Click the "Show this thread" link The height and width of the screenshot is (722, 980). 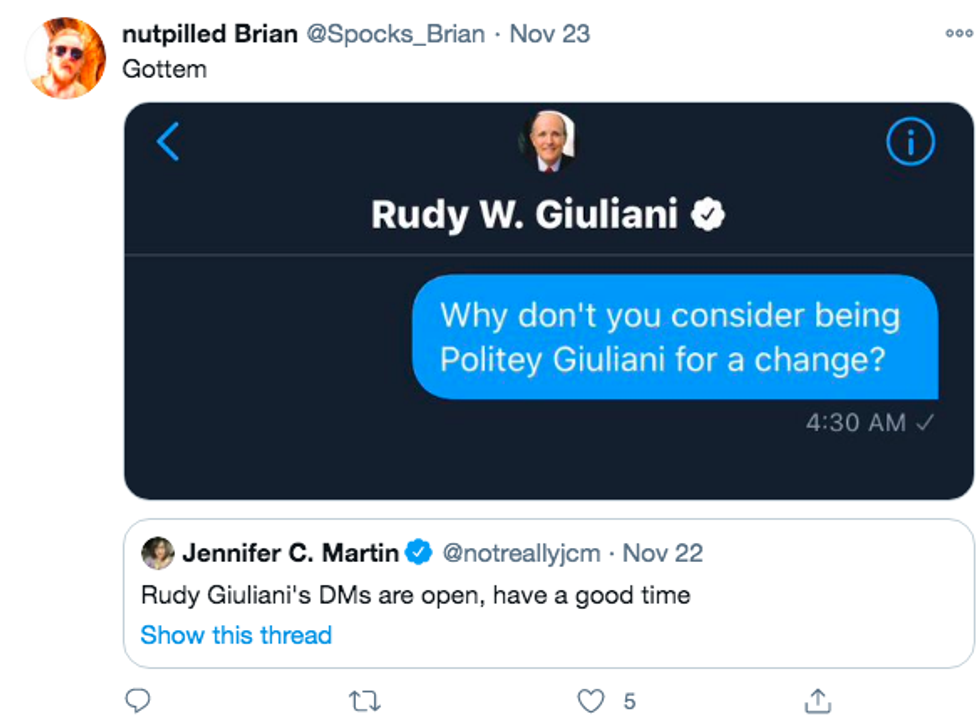click(236, 635)
